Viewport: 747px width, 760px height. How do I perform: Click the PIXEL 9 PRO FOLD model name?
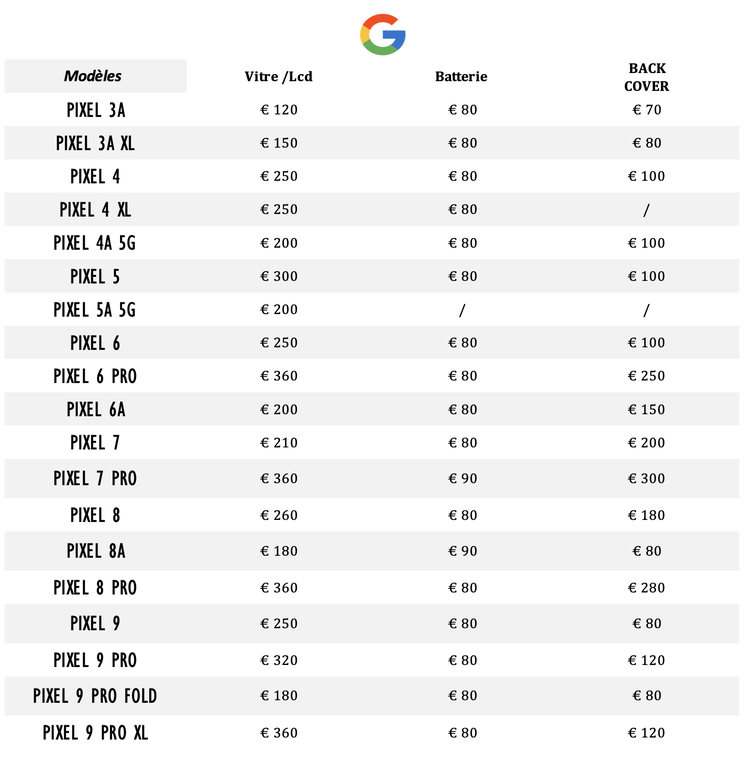pyautogui.click(x=95, y=696)
